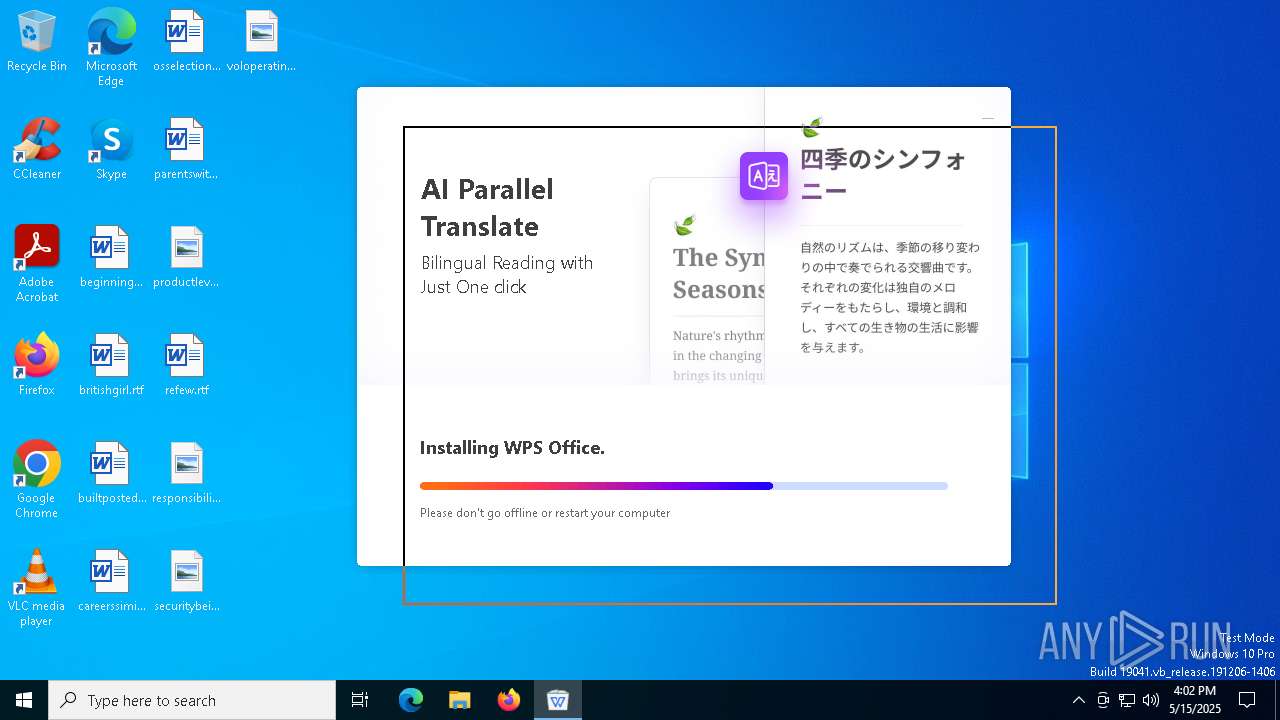Open Edge from the taskbar
Image resolution: width=1280 pixels, height=720 pixels.
pos(411,700)
